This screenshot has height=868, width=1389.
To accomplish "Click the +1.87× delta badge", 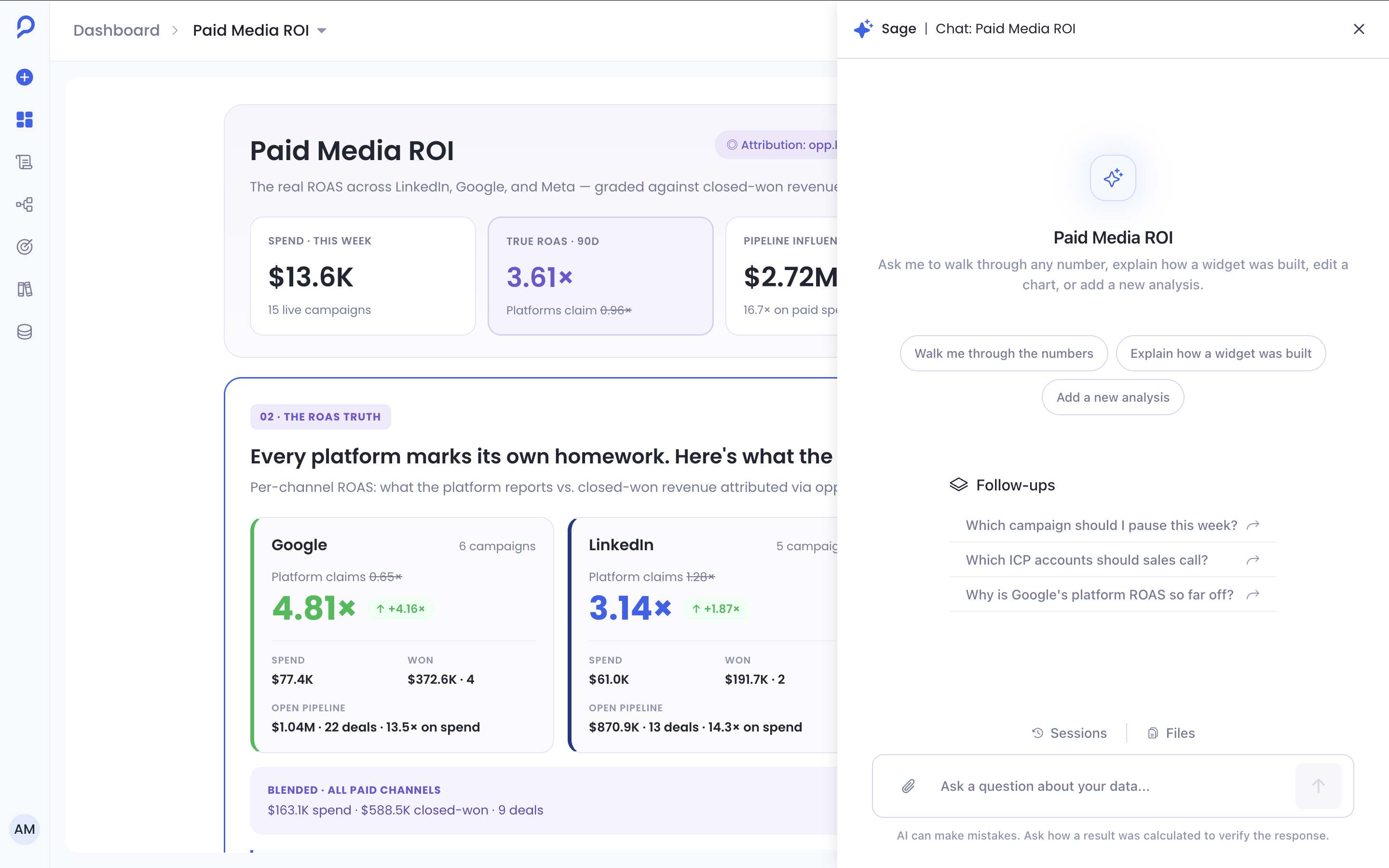I will (x=716, y=609).
